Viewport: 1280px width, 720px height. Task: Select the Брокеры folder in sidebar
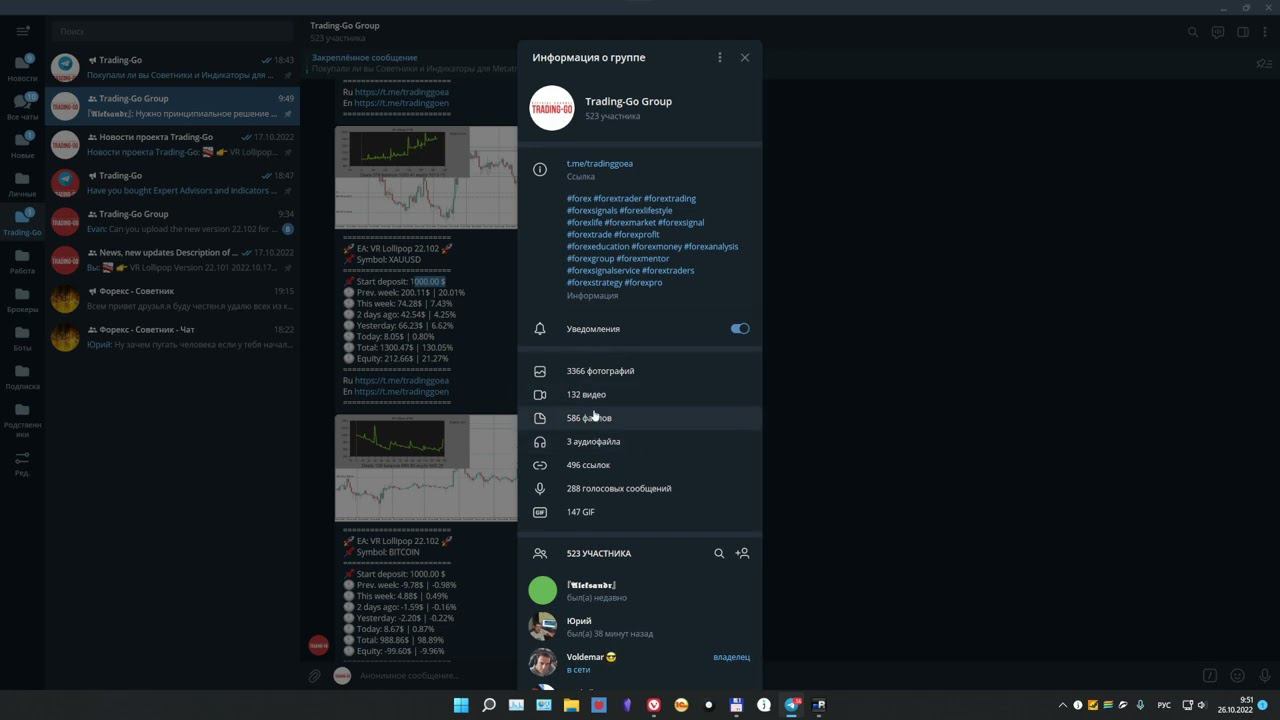pos(22,299)
